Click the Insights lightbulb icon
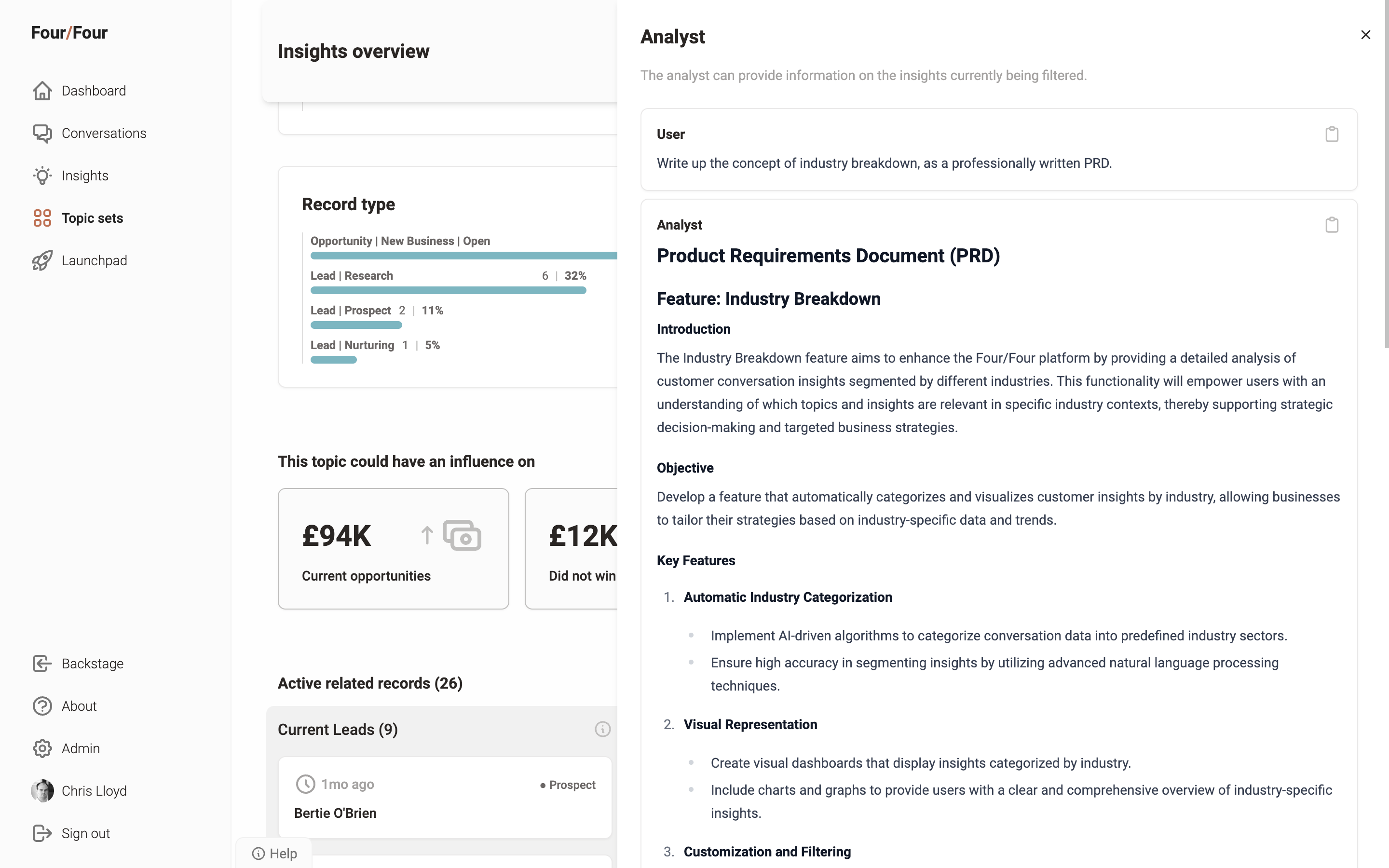This screenshot has height=868, width=1389. (x=42, y=176)
